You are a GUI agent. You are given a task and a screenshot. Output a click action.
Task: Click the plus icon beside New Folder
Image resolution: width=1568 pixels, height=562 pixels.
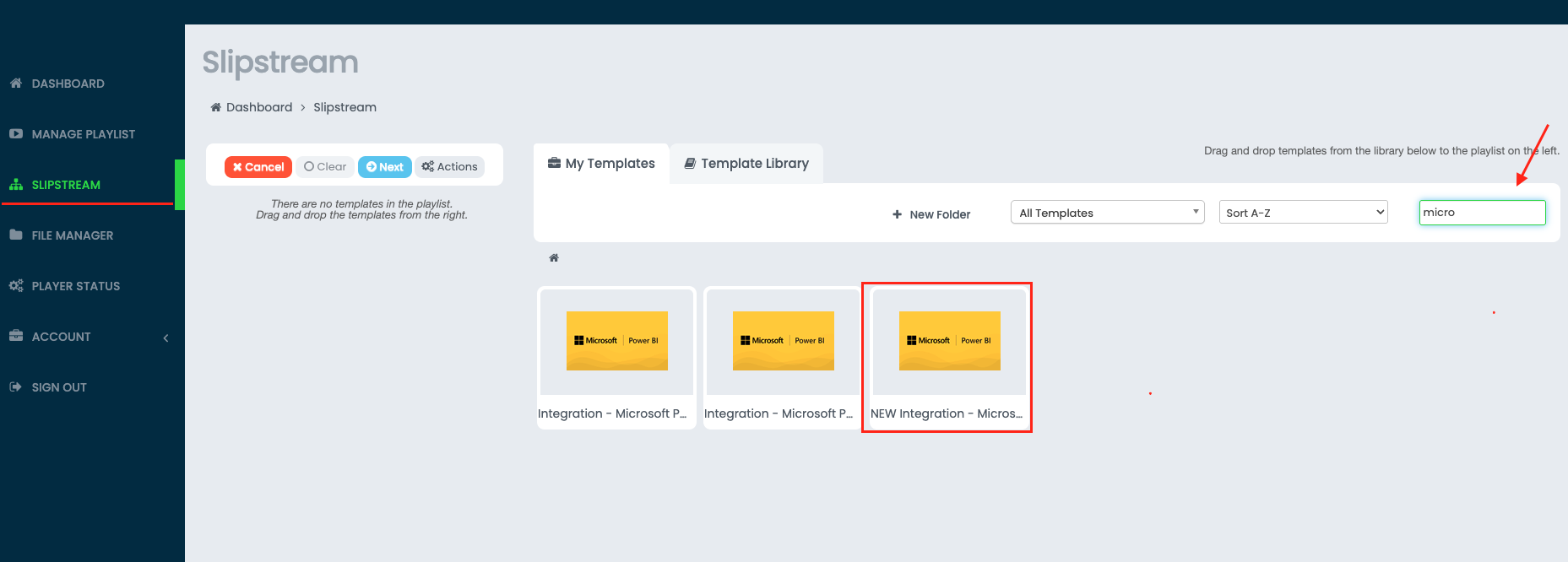pos(897,214)
